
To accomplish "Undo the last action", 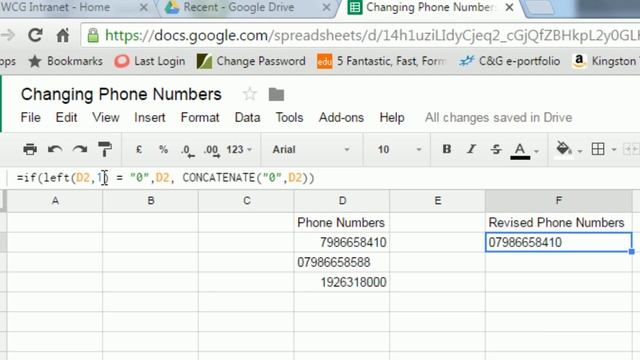I will [x=55, y=149].
